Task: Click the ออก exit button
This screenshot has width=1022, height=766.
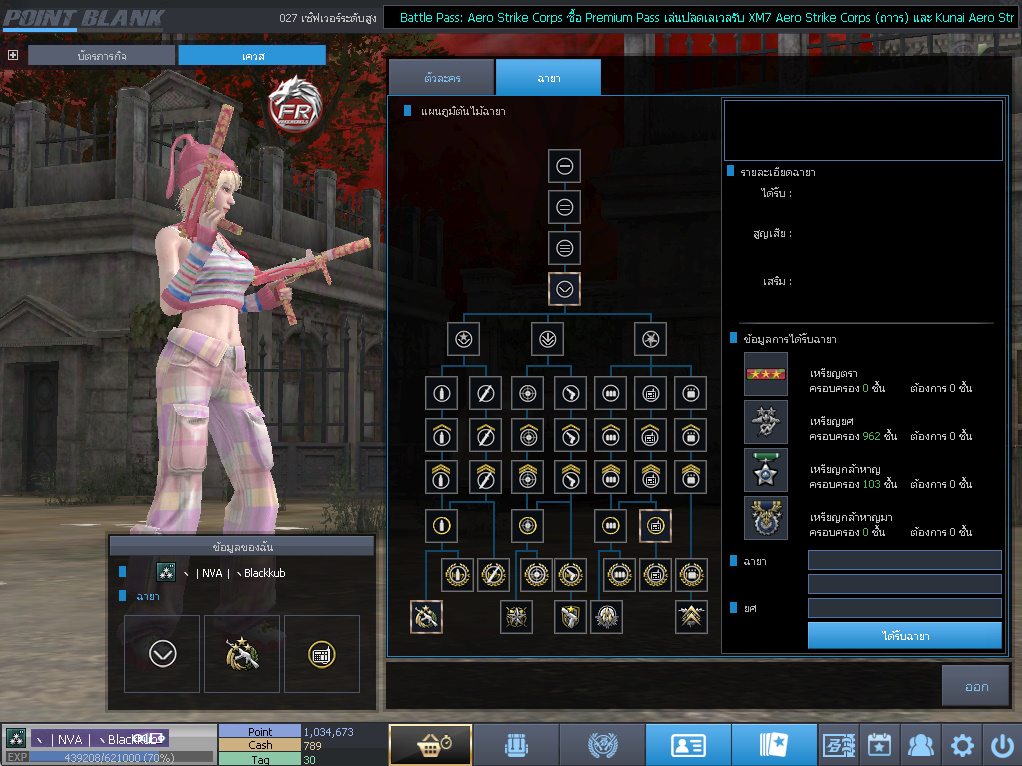Action: tap(975, 687)
